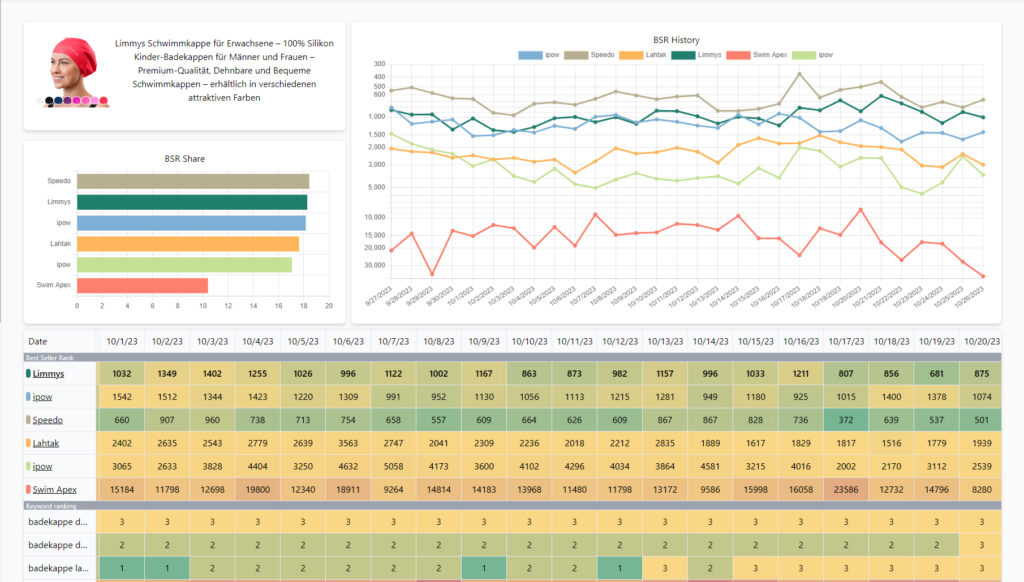The width and height of the screenshot is (1024, 582).
Task: Click the "10/7/23" date column header
Action: [393, 341]
